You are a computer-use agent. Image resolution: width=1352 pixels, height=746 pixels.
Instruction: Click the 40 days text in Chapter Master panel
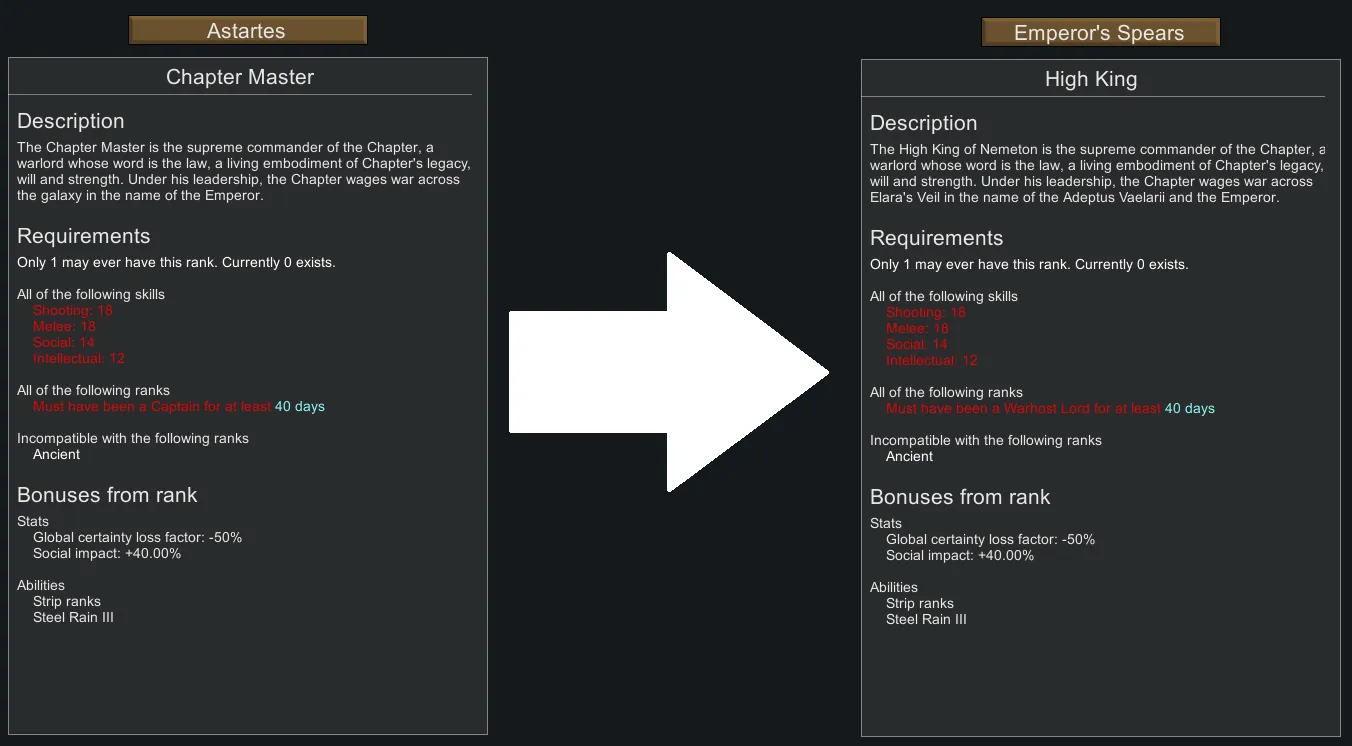300,406
